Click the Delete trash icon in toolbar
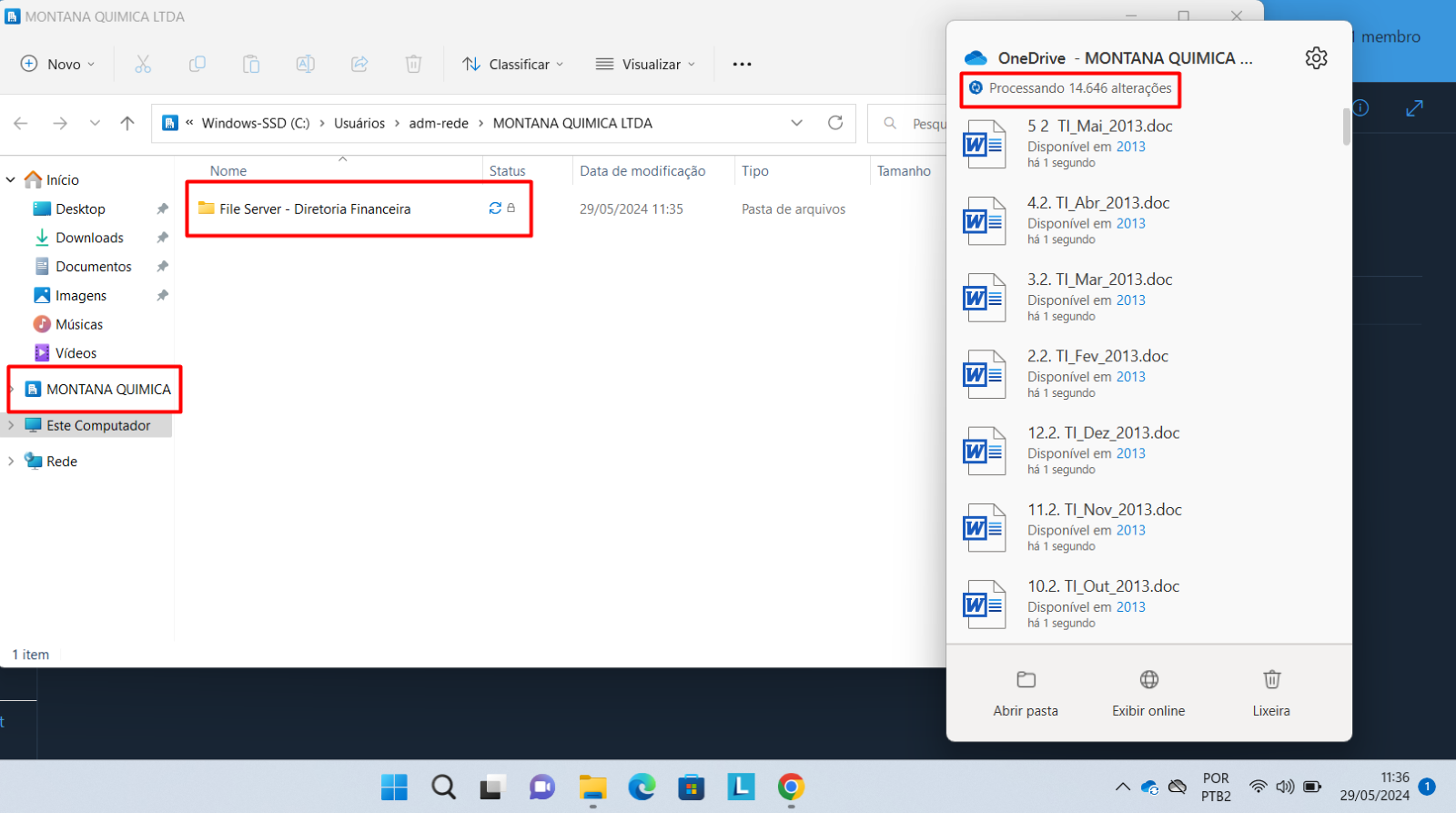Image resolution: width=1456 pixels, height=813 pixels. (413, 64)
